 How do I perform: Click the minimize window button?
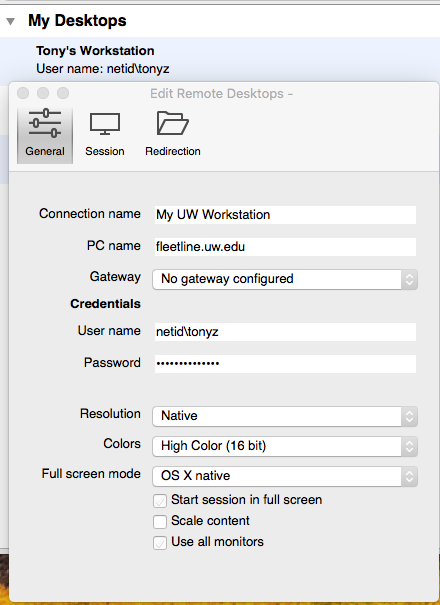tap(43, 93)
